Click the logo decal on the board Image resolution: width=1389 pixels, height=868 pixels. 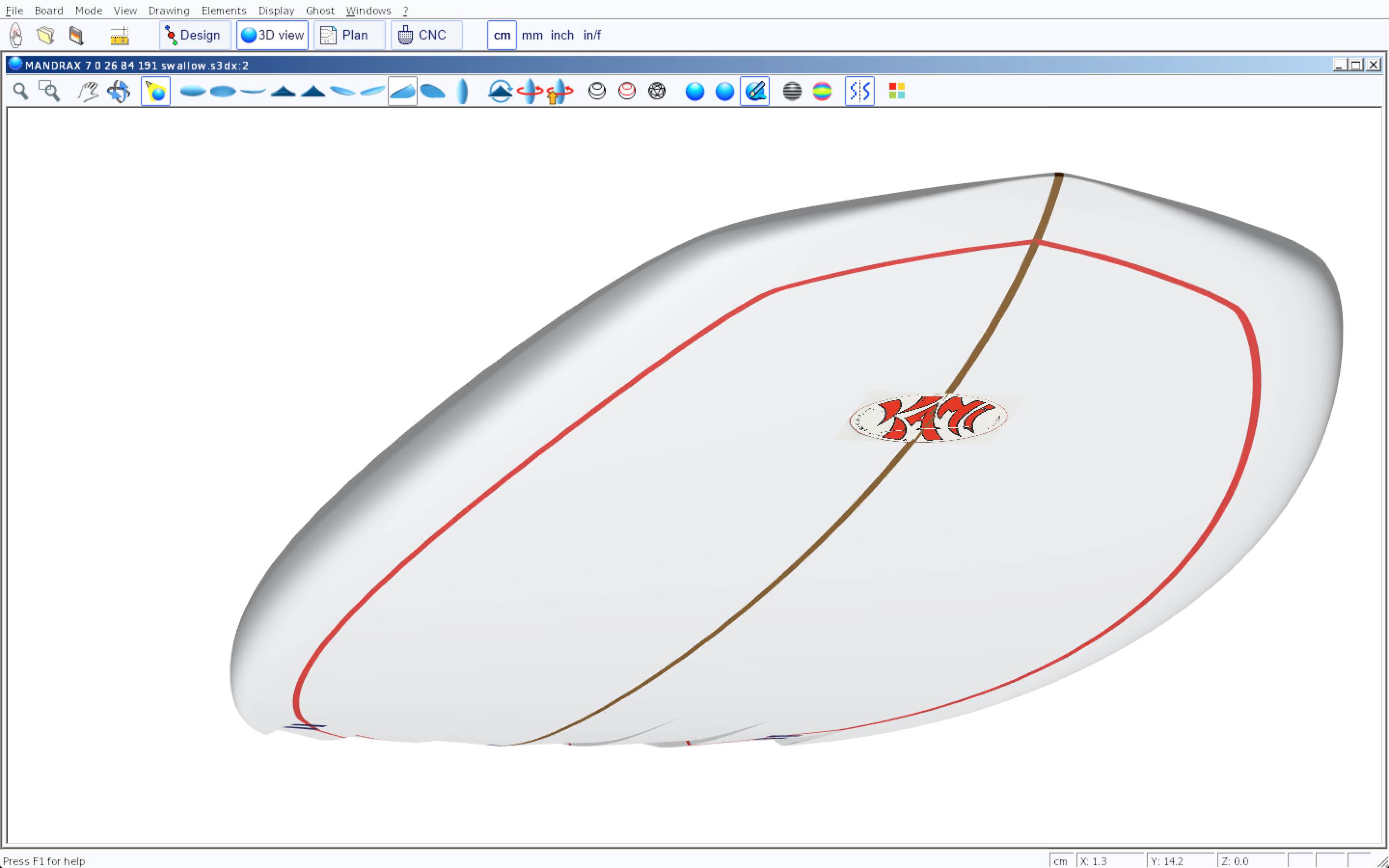(x=928, y=418)
